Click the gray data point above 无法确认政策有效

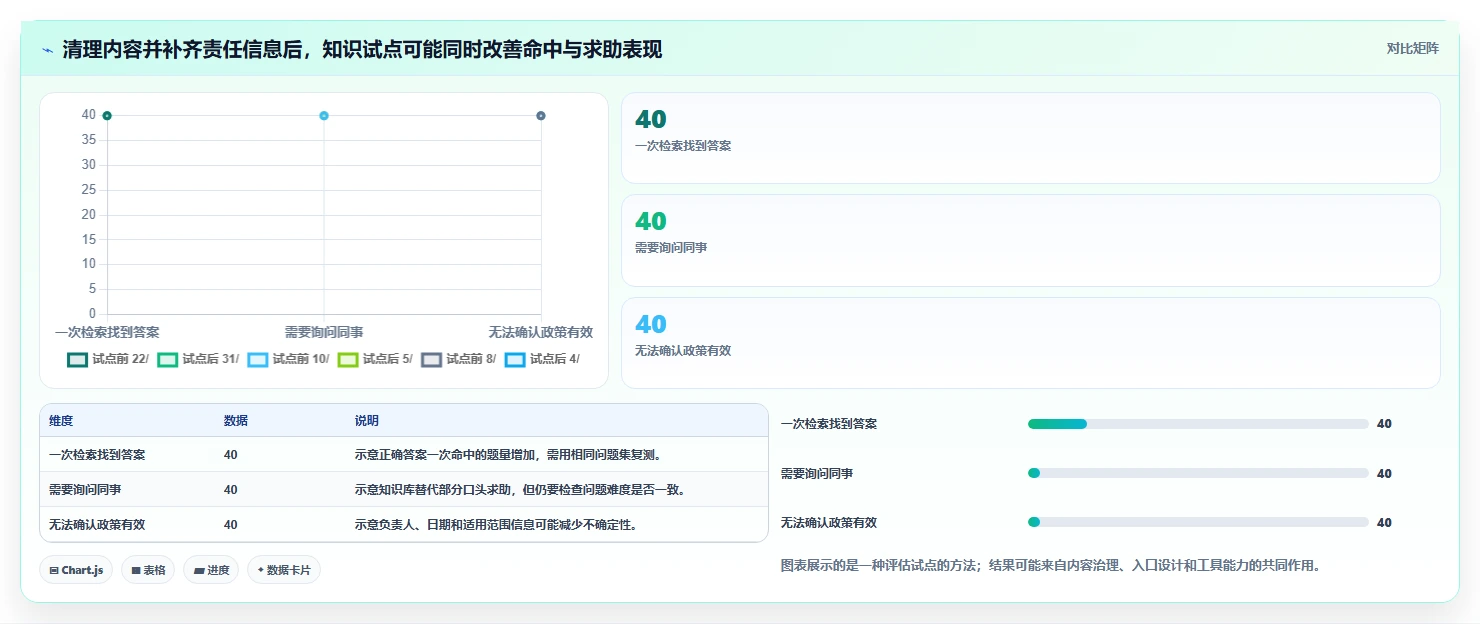coord(541,116)
